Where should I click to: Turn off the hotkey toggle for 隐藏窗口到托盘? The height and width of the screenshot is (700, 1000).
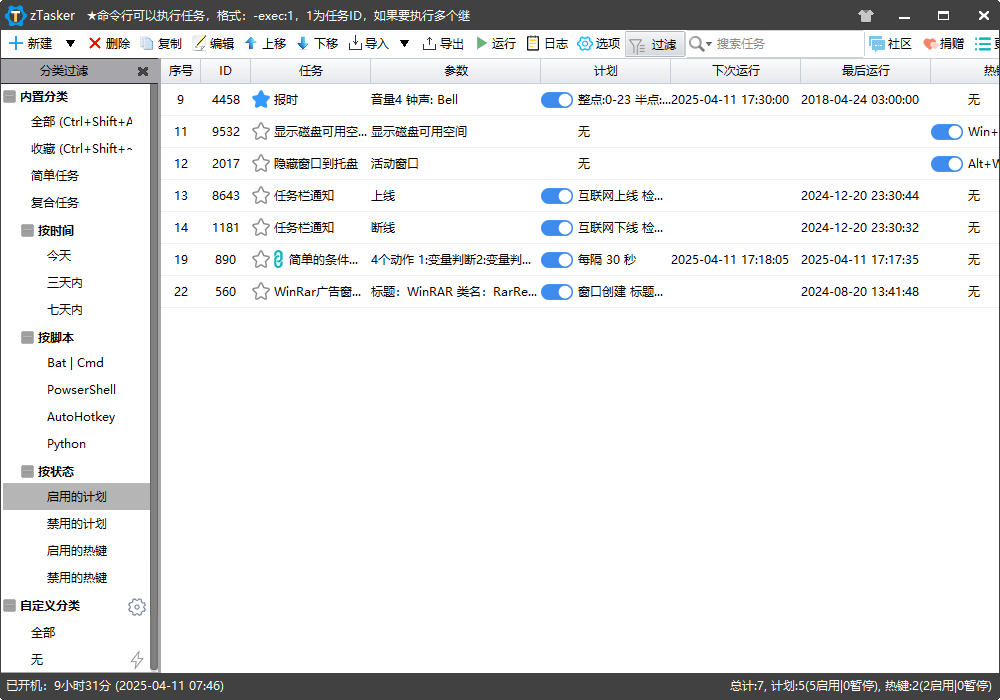pos(946,164)
